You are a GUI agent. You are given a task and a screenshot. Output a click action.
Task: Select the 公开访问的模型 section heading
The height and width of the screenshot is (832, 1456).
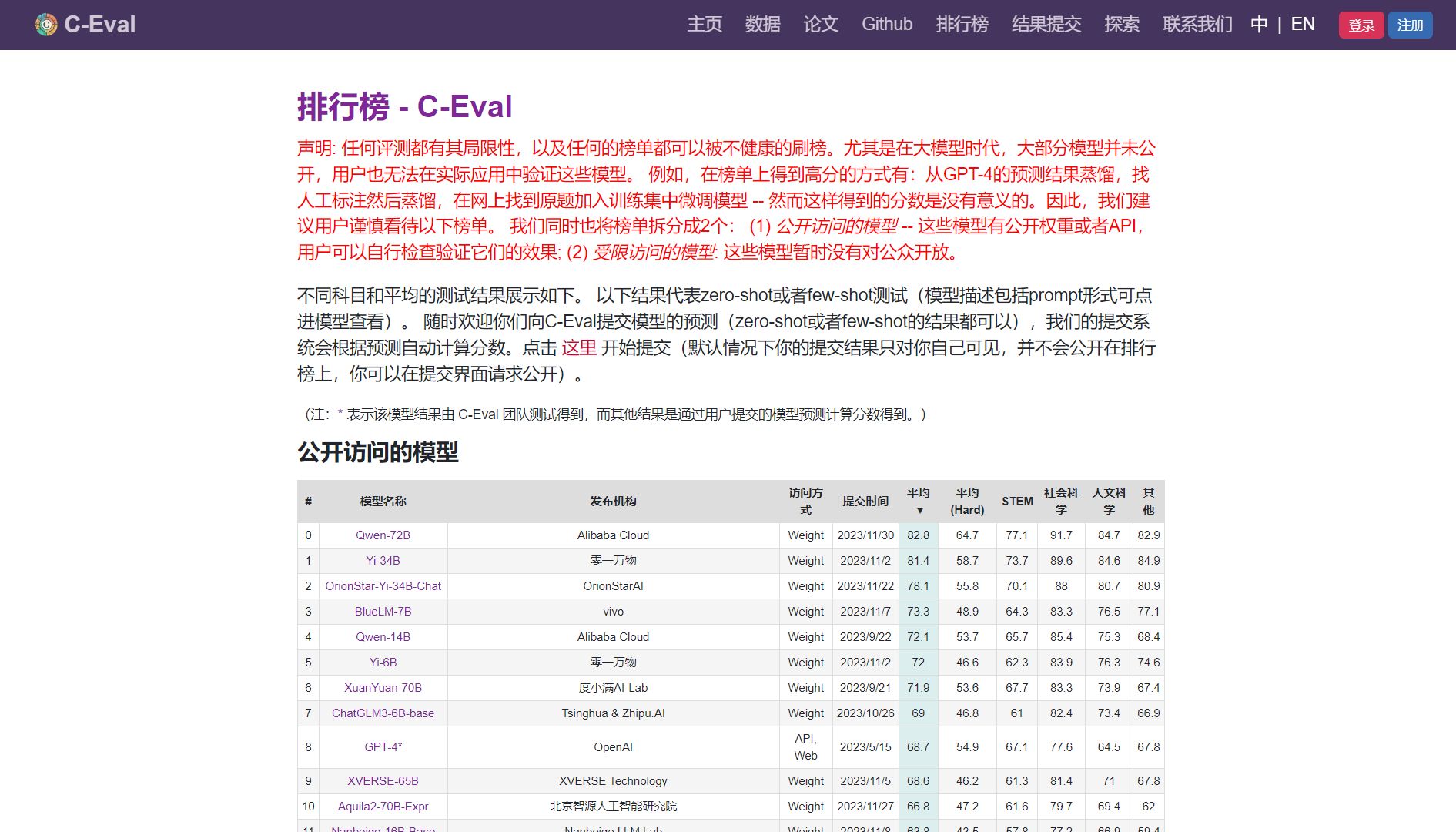point(378,452)
